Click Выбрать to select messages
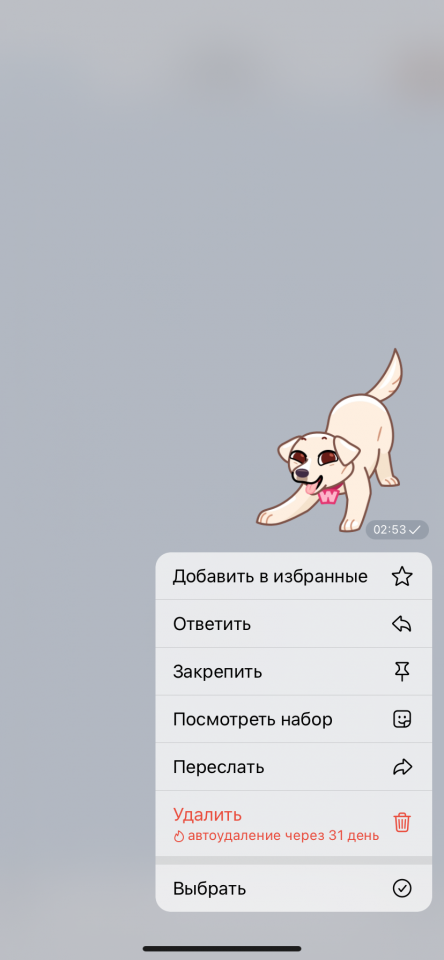 click(x=294, y=888)
